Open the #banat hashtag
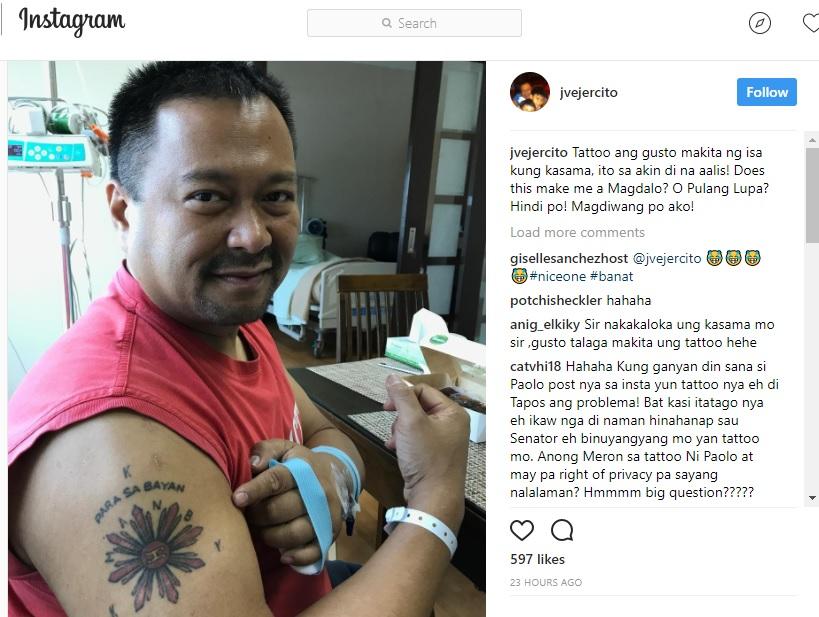Image resolution: width=819 pixels, height=617 pixels. pos(612,276)
